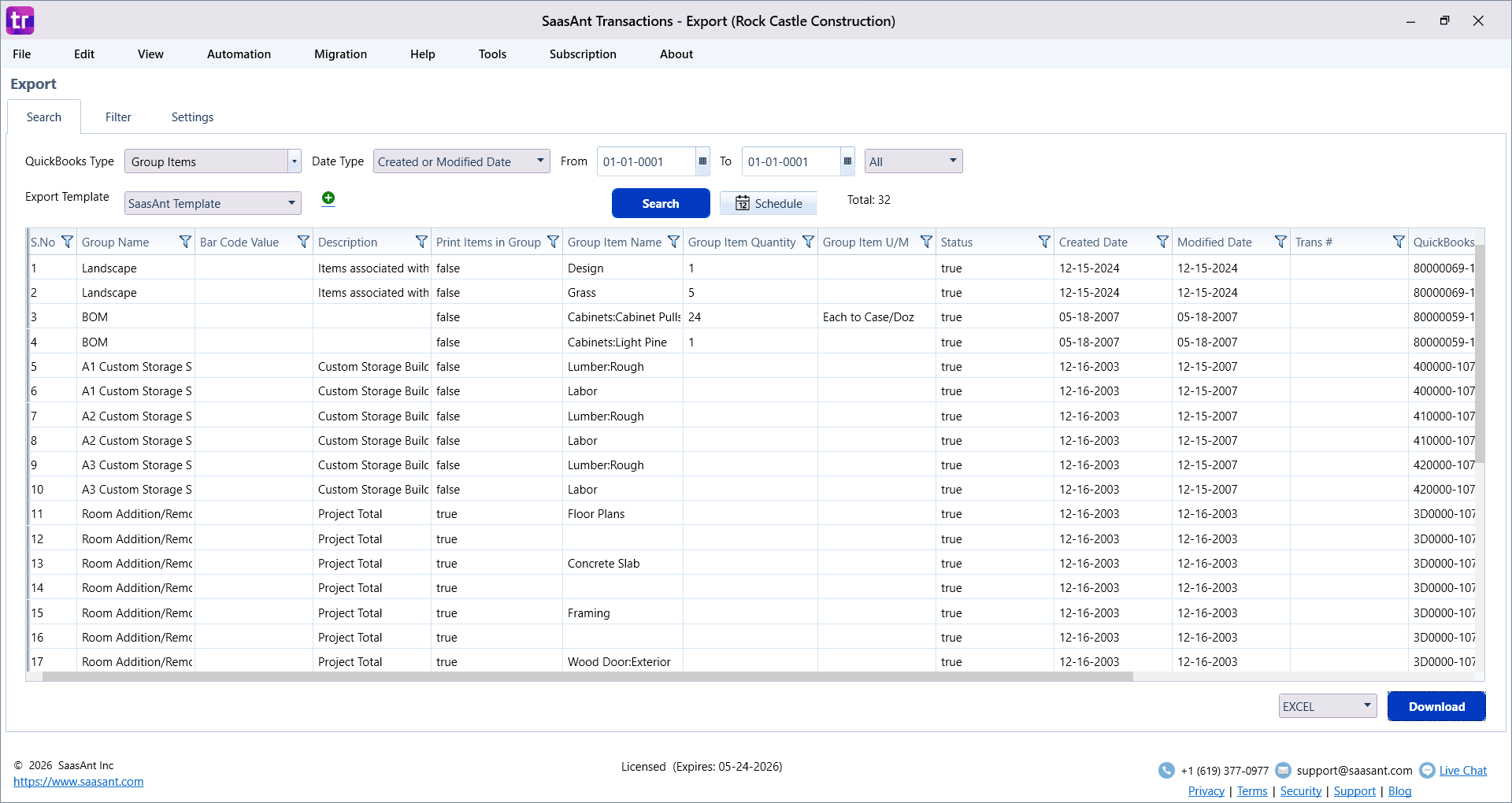
Task: Filter the Group Item Quantity column
Action: coord(808,242)
